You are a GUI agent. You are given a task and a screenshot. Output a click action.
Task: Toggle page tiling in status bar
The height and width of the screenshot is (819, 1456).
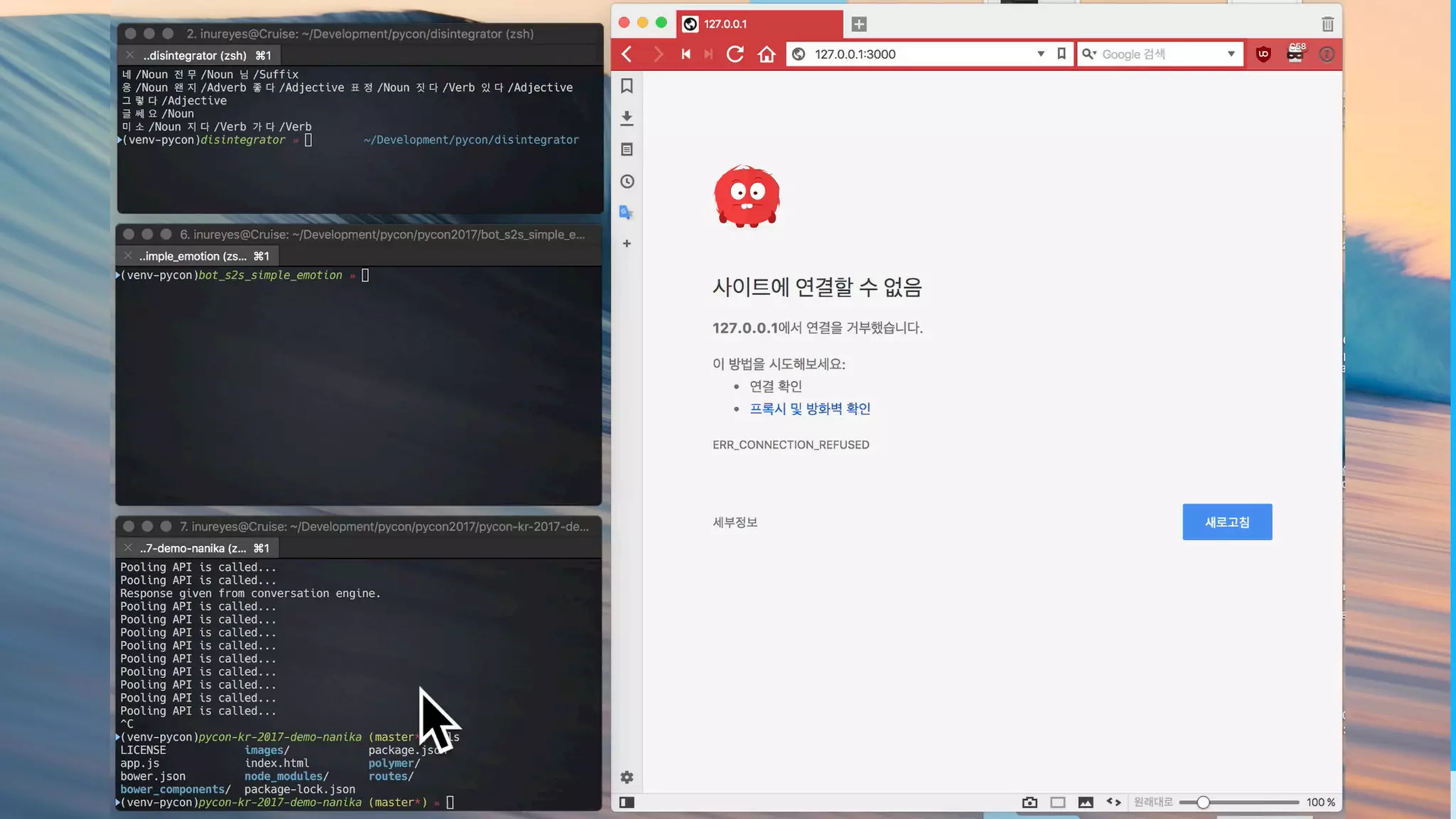(x=1058, y=802)
